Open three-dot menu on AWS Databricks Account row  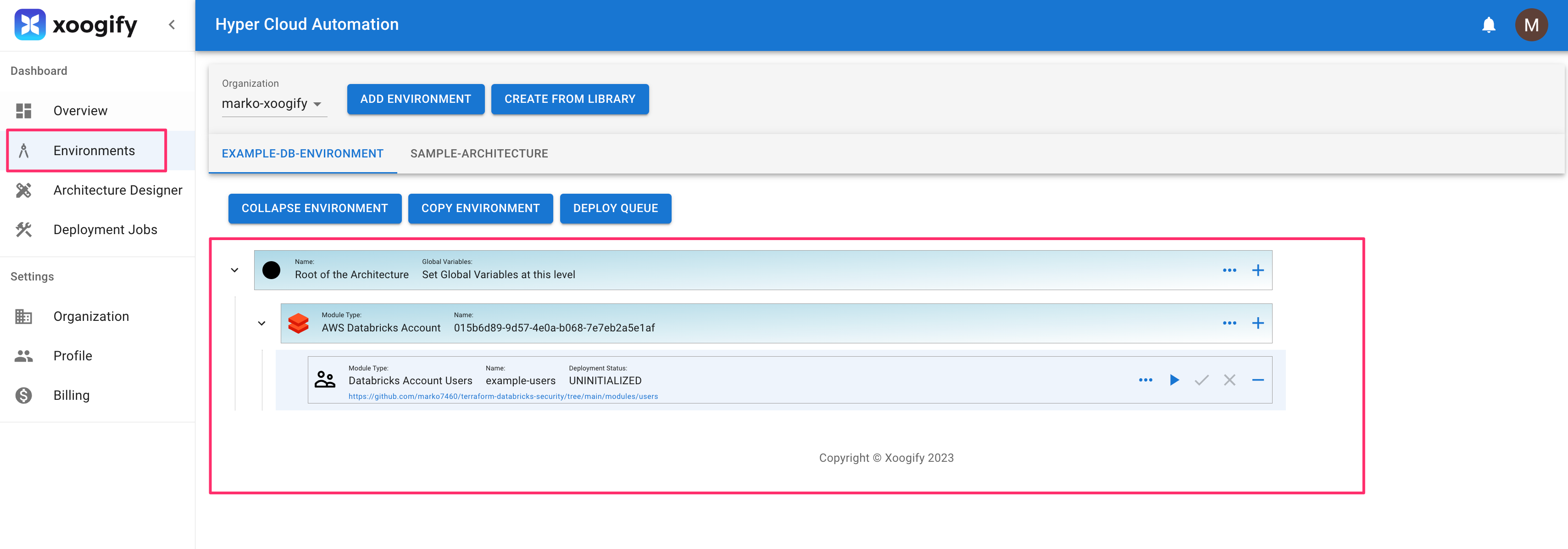pyautogui.click(x=1229, y=324)
